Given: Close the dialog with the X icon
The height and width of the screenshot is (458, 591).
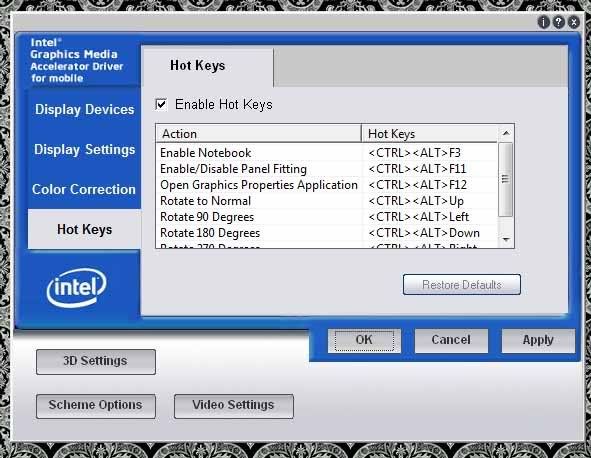Looking at the screenshot, I should coord(574,23).
